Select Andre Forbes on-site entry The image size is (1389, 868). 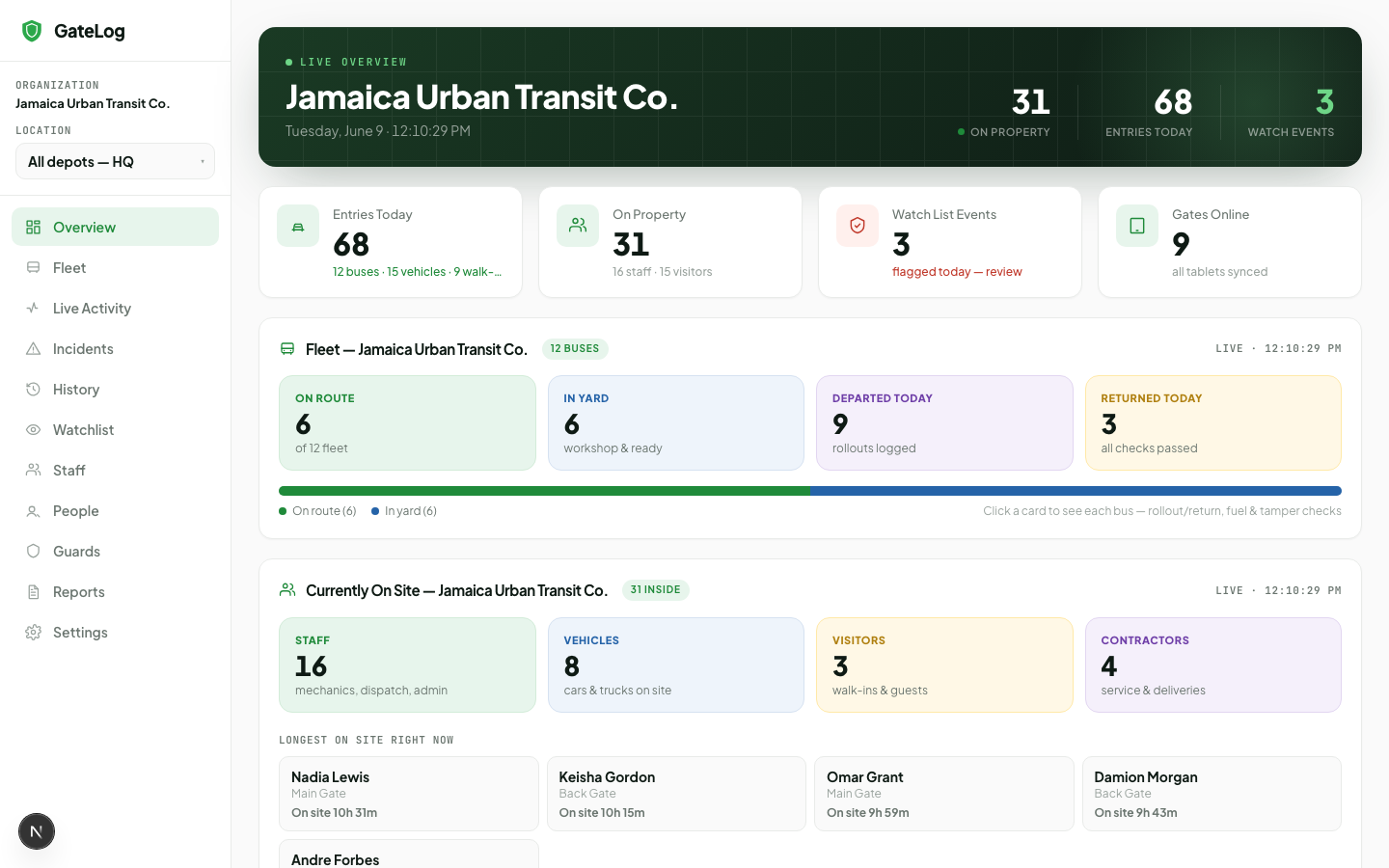(409, 854)
